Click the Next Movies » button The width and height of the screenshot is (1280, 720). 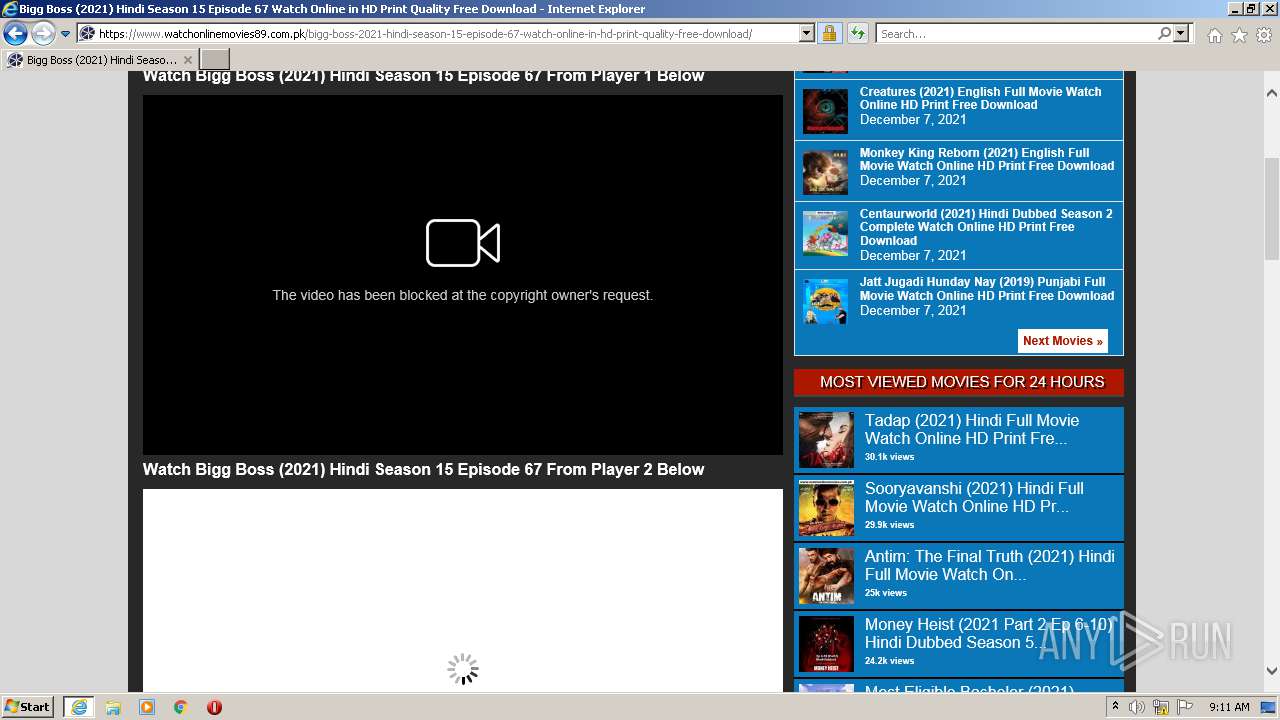pyautogui.click(x=1063, y=341)
